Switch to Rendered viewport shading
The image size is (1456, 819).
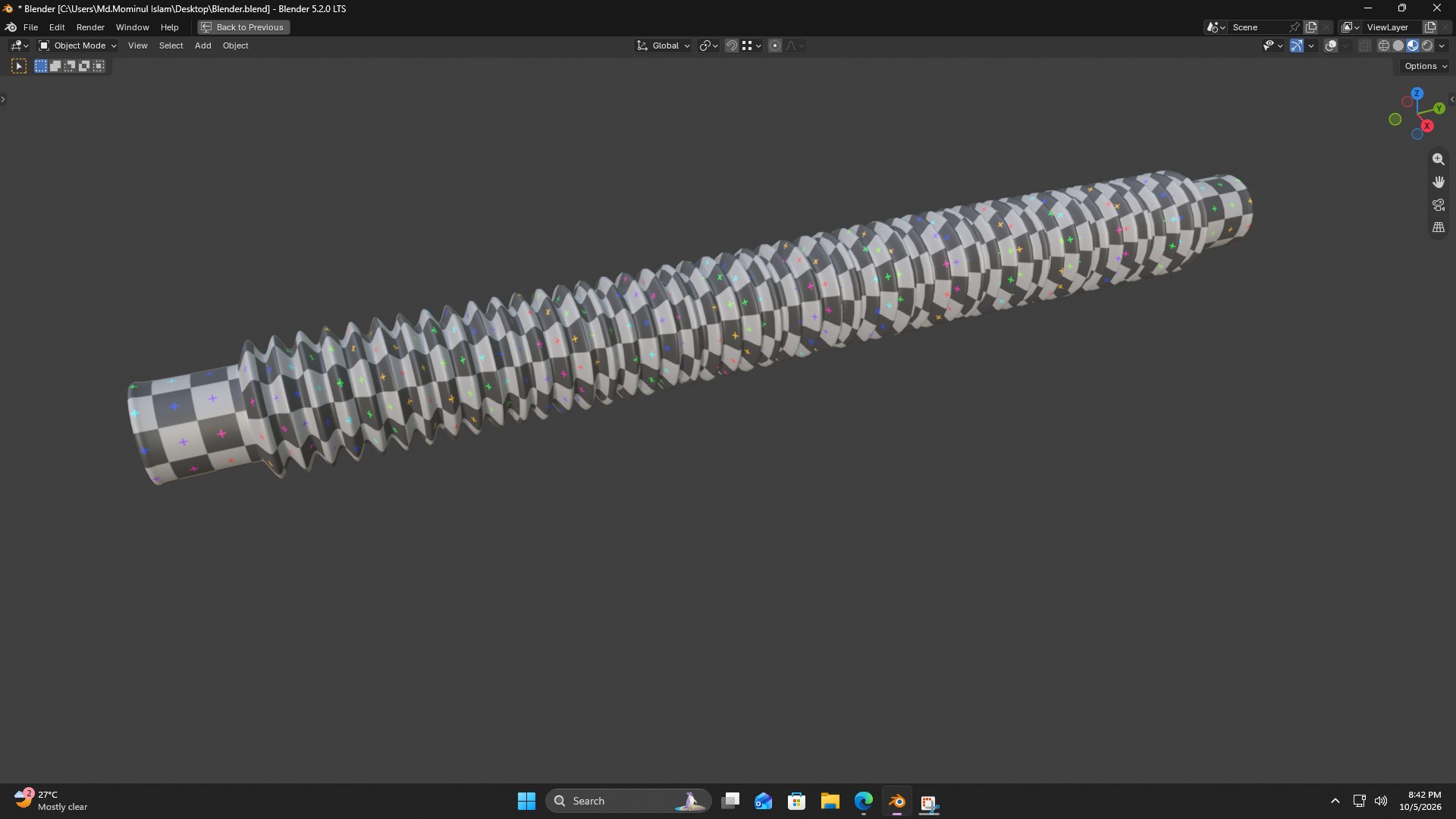coord(1427,46)
